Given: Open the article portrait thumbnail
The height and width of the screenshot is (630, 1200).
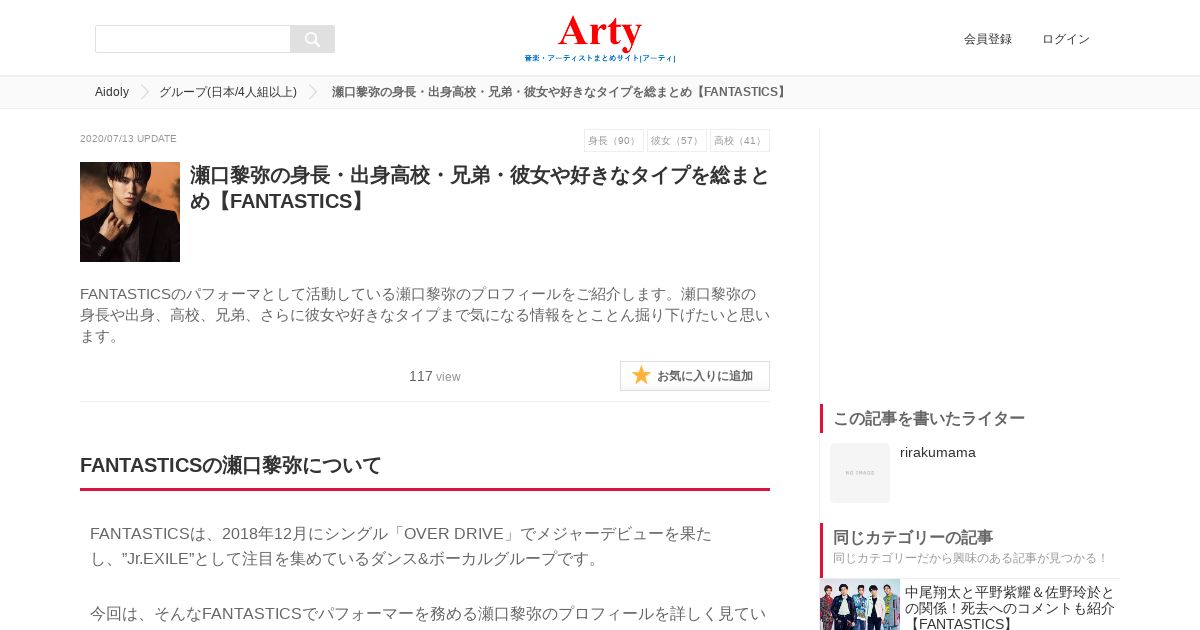Looking at the screenshot, I should [x=130, y=212].
